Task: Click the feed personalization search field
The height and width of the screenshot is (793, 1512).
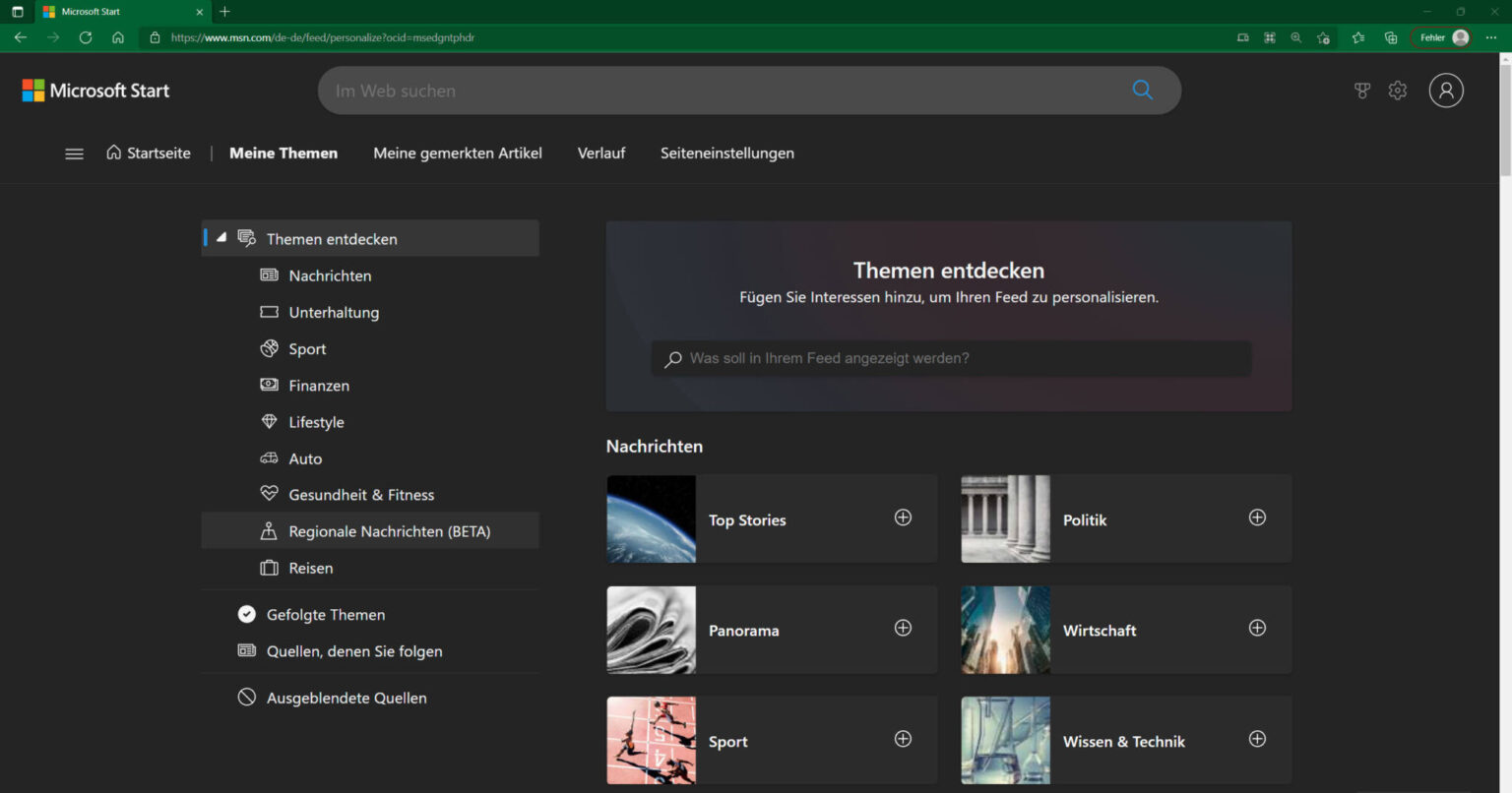Action: pyautogui.click(x=949, y=358)
